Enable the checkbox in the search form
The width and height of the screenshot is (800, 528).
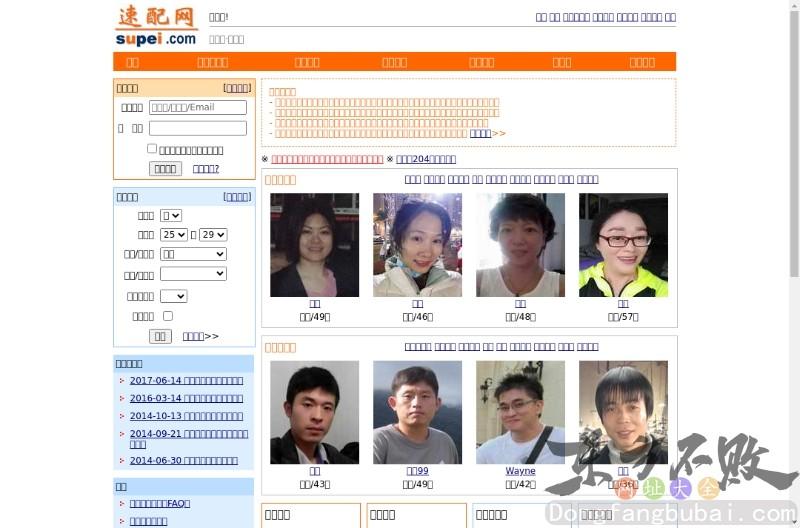click(x=167, y=316)
